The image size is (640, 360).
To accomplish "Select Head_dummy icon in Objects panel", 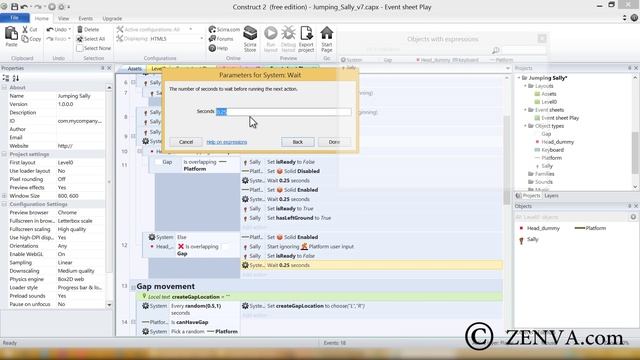I will tap(521, 228).
